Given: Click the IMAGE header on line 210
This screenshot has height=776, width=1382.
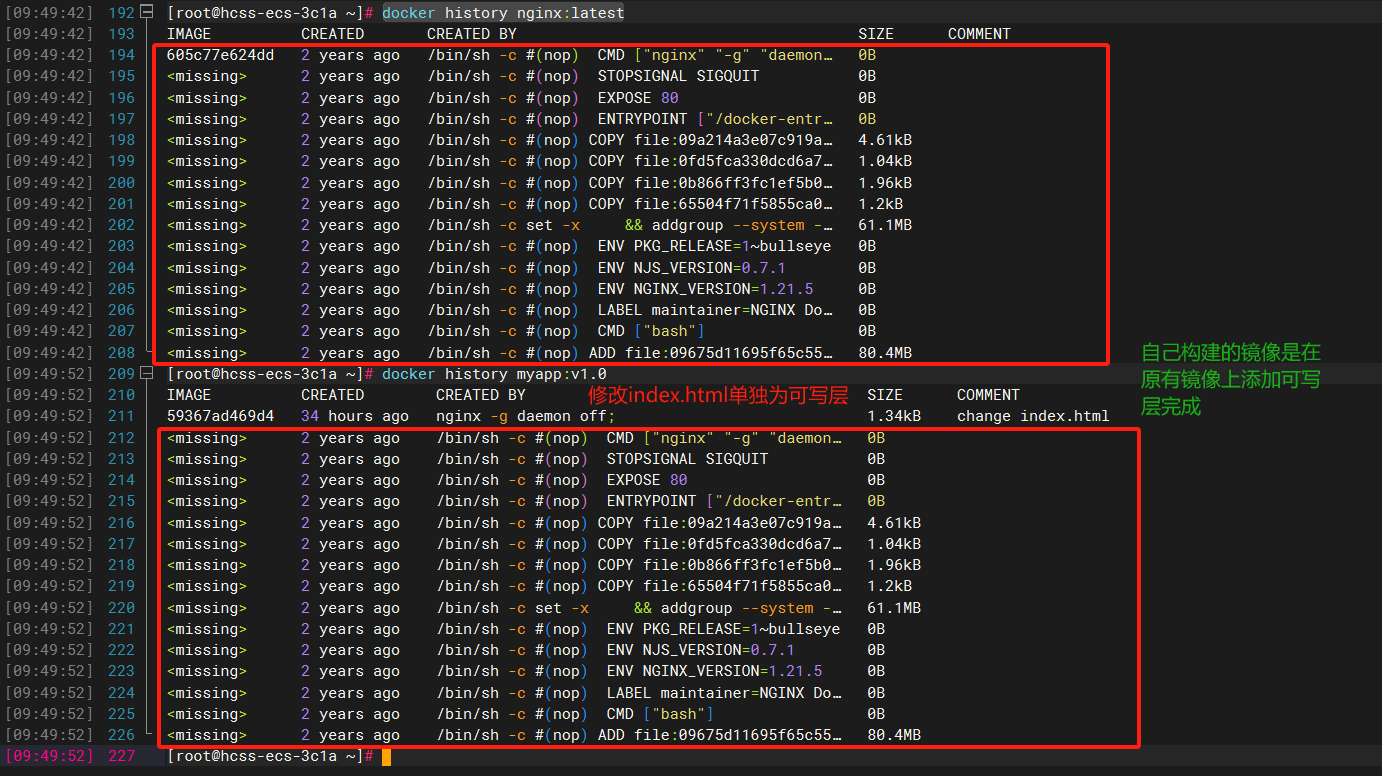Looking at the screenshot, I should [189, 395].
